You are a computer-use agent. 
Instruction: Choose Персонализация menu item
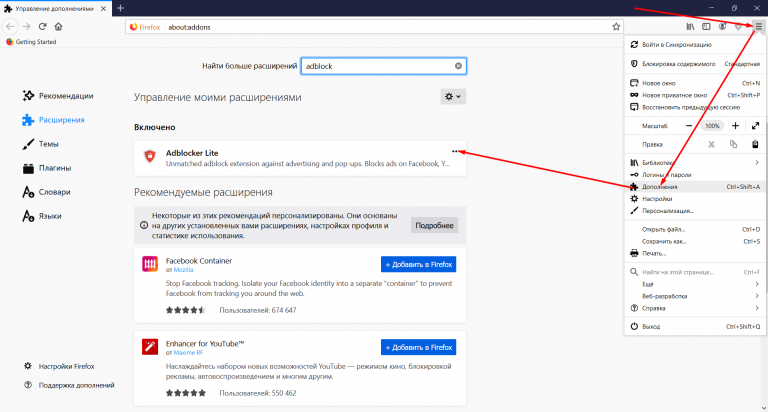click(695, 211)
